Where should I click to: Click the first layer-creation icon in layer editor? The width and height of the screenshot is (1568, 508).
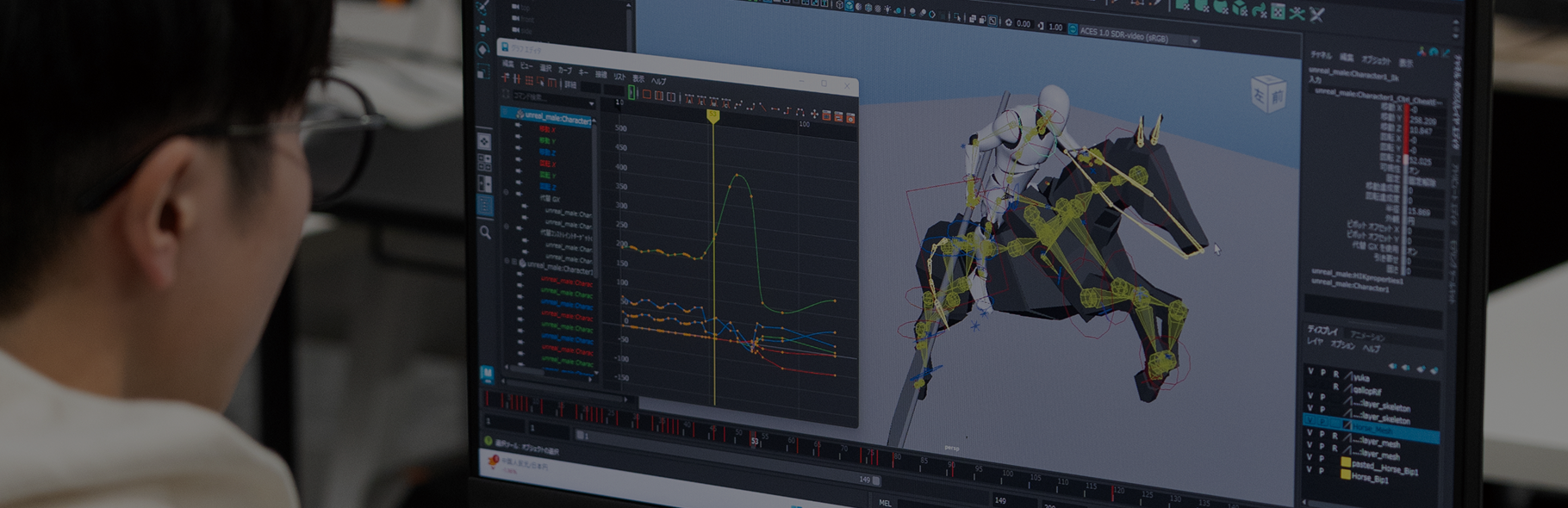tap(1392, 366)
